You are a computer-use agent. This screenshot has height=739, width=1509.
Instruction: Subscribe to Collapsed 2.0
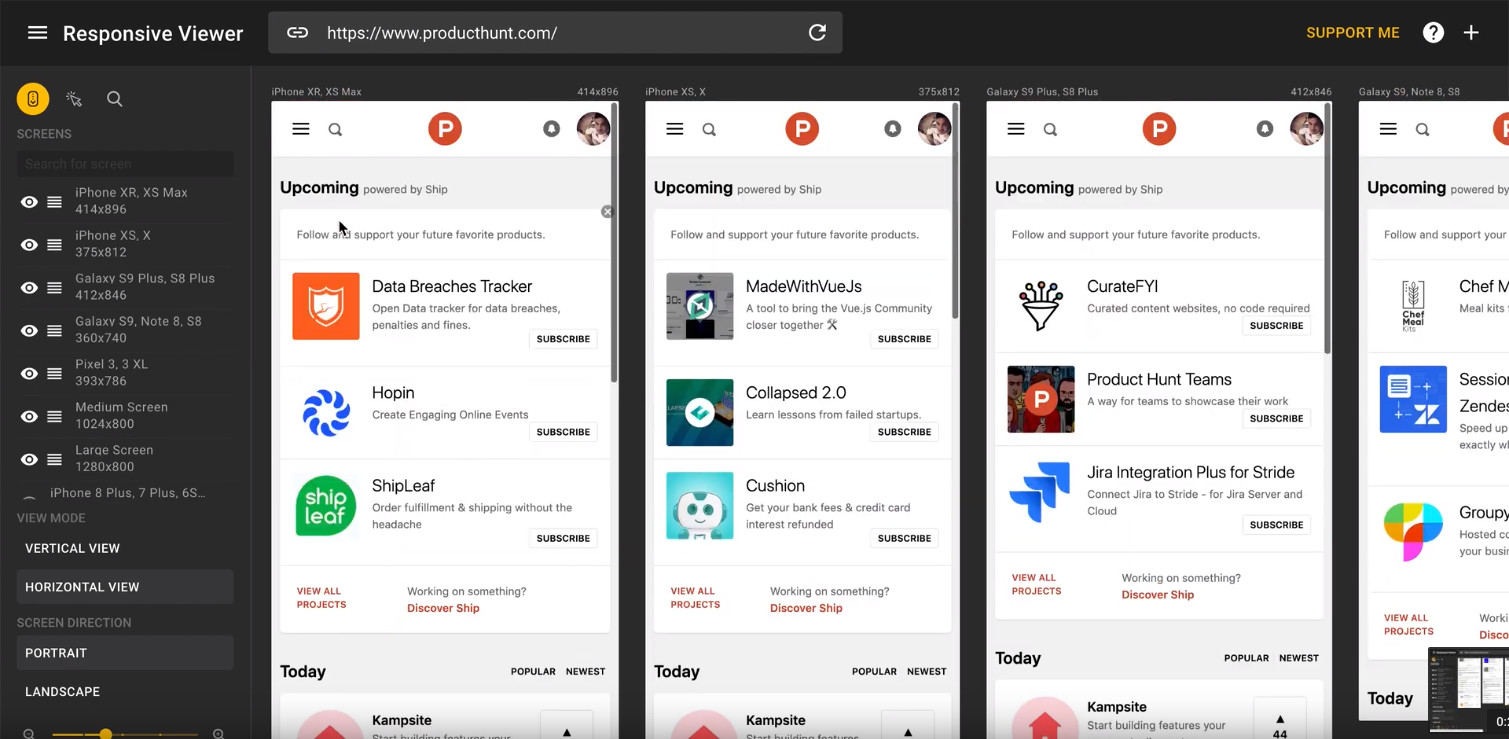pos(904,432)
